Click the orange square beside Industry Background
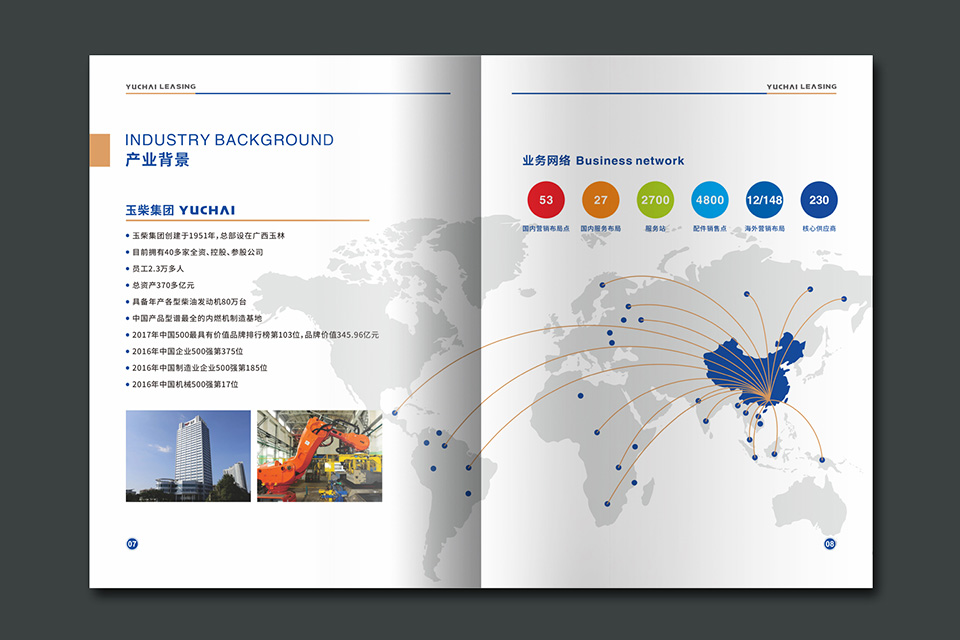 [x=100, y=150]
